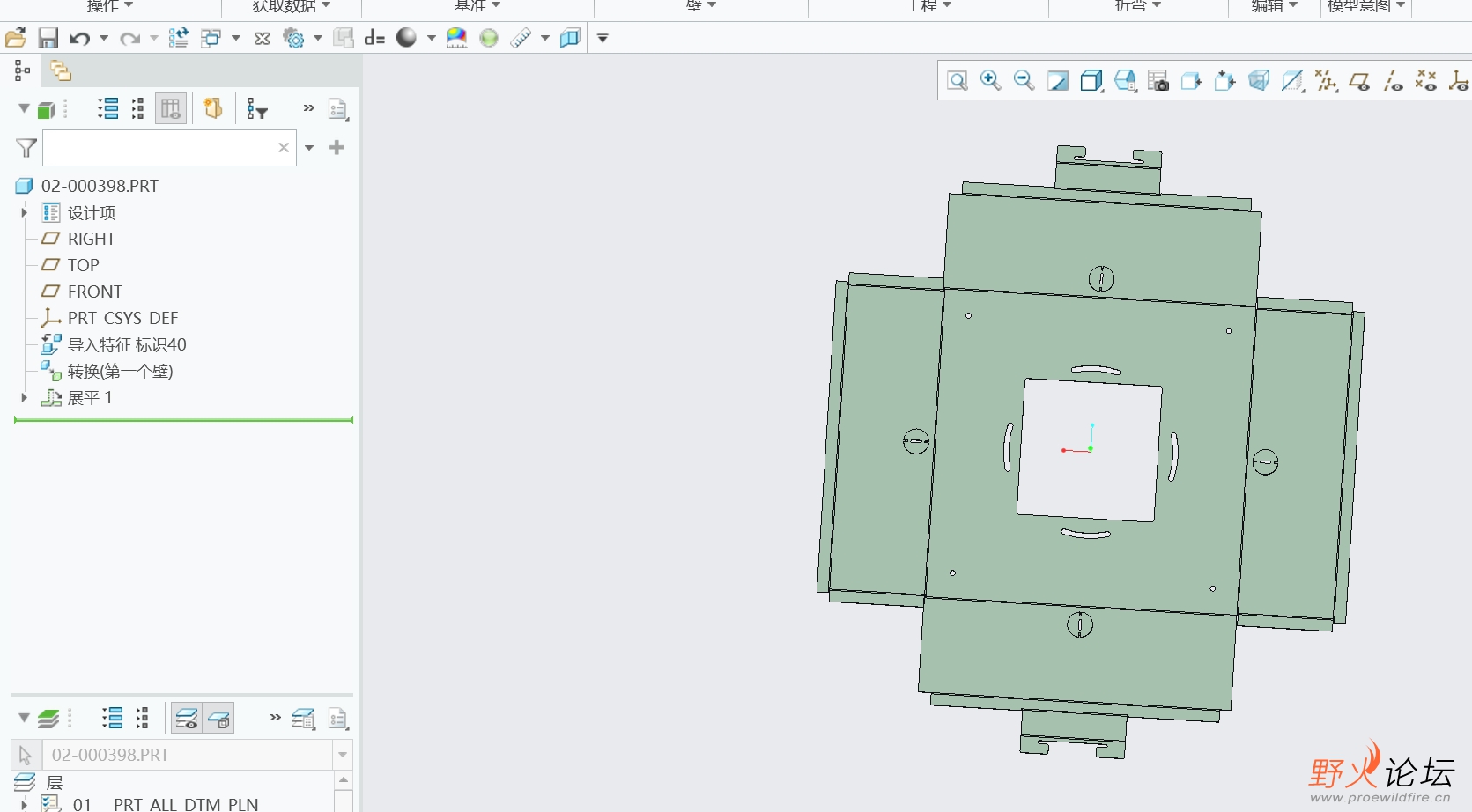
Task: Switch to the model tree tab
Action: click(x=22, y=70)
